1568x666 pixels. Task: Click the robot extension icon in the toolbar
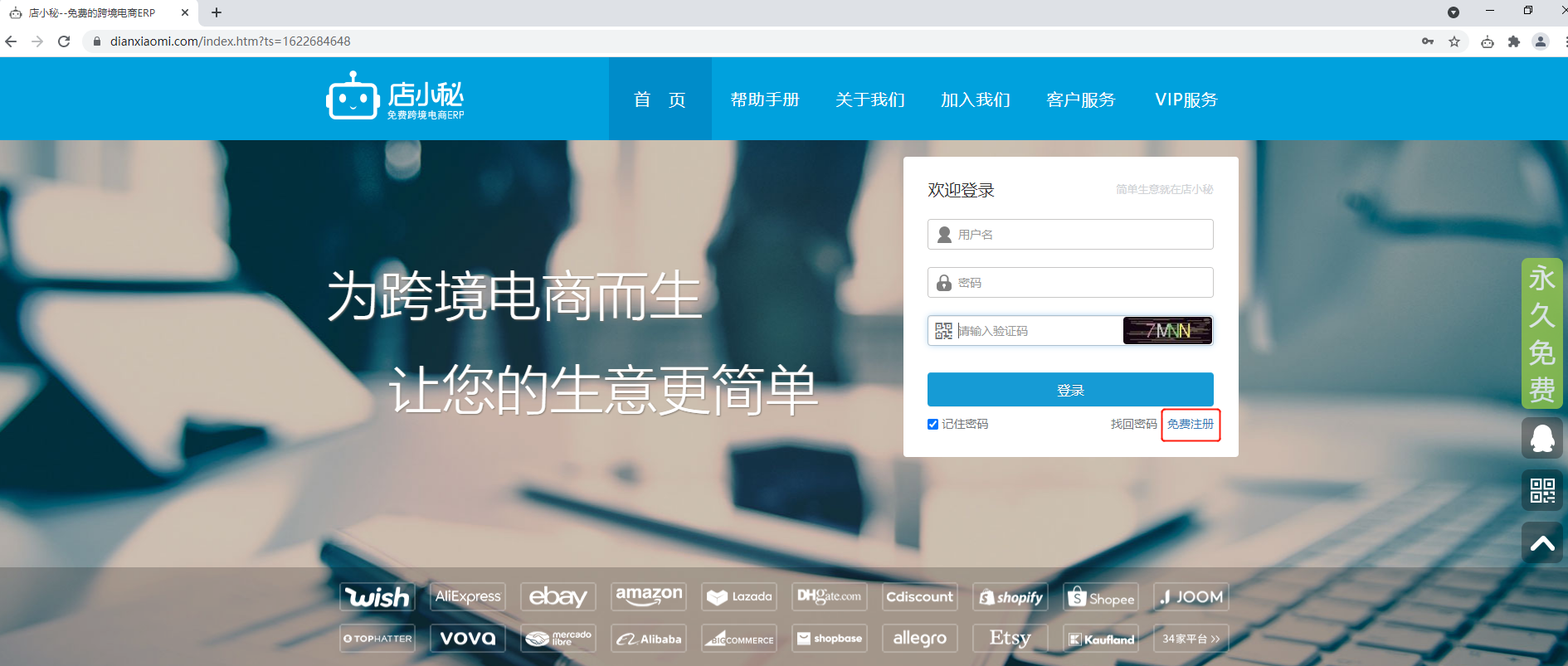pyautogui.click(x=1488, y=41)
